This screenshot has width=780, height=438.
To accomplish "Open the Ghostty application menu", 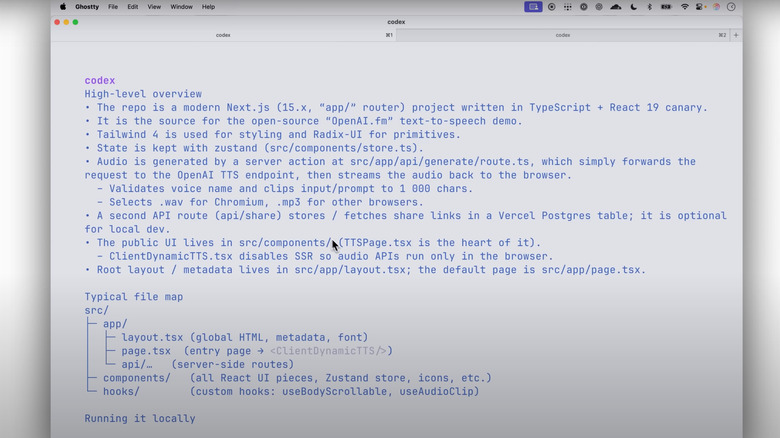I will (87, 7).
